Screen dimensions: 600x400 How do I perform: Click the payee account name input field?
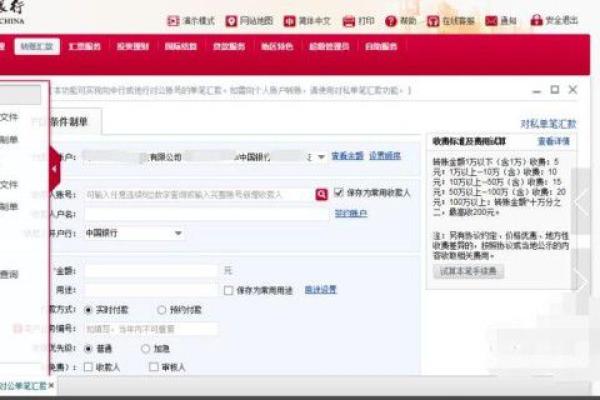pos(207,214)
